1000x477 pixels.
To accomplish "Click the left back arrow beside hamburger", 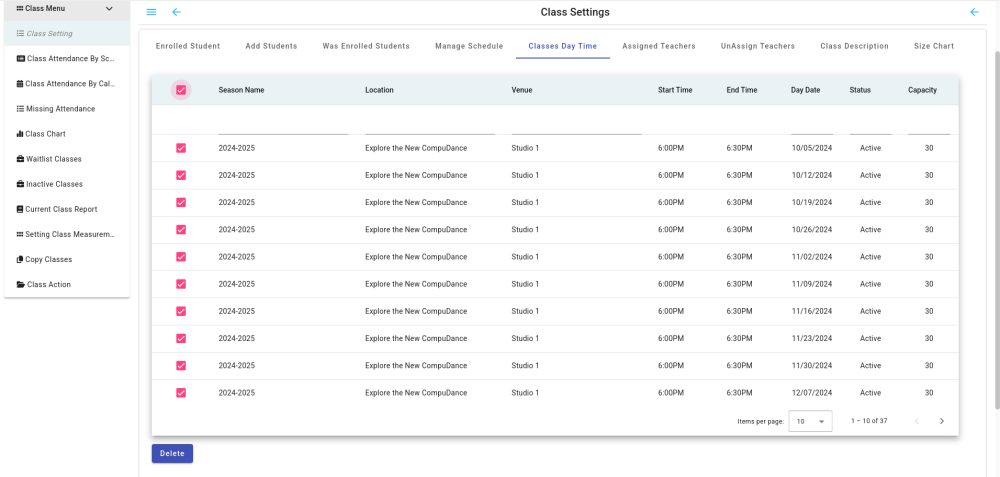I will tap(177, 12).
